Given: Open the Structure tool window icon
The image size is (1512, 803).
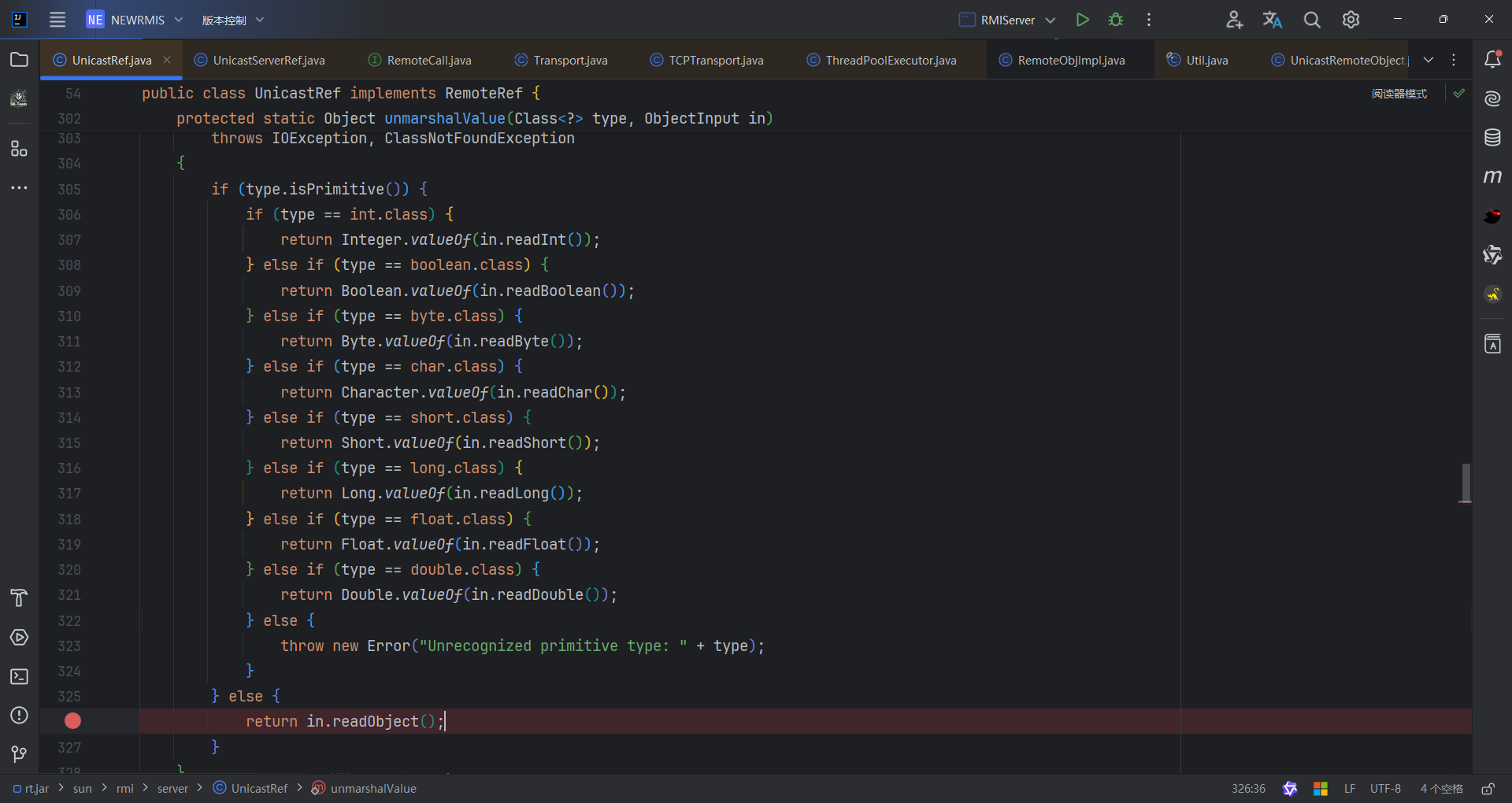Looking at the screenshot, I should click(19, 149).
